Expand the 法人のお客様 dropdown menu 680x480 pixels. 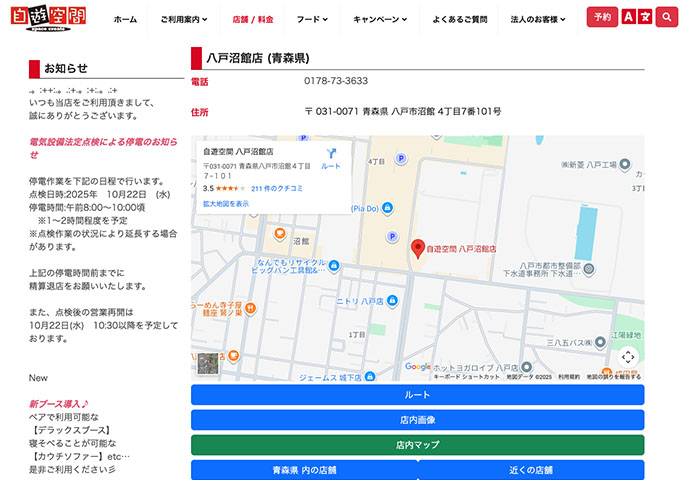[538, 19]
